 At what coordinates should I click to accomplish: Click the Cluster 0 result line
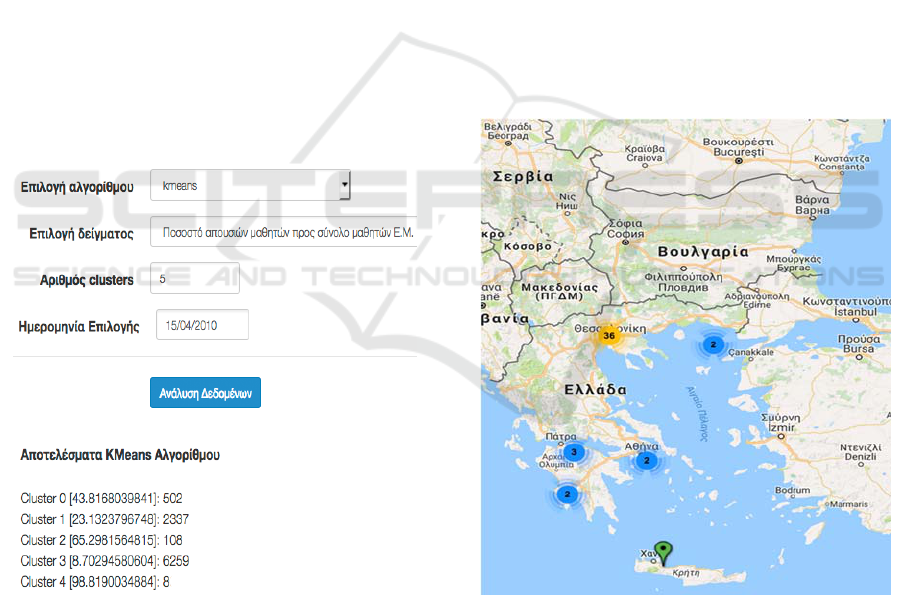[102, 498]
